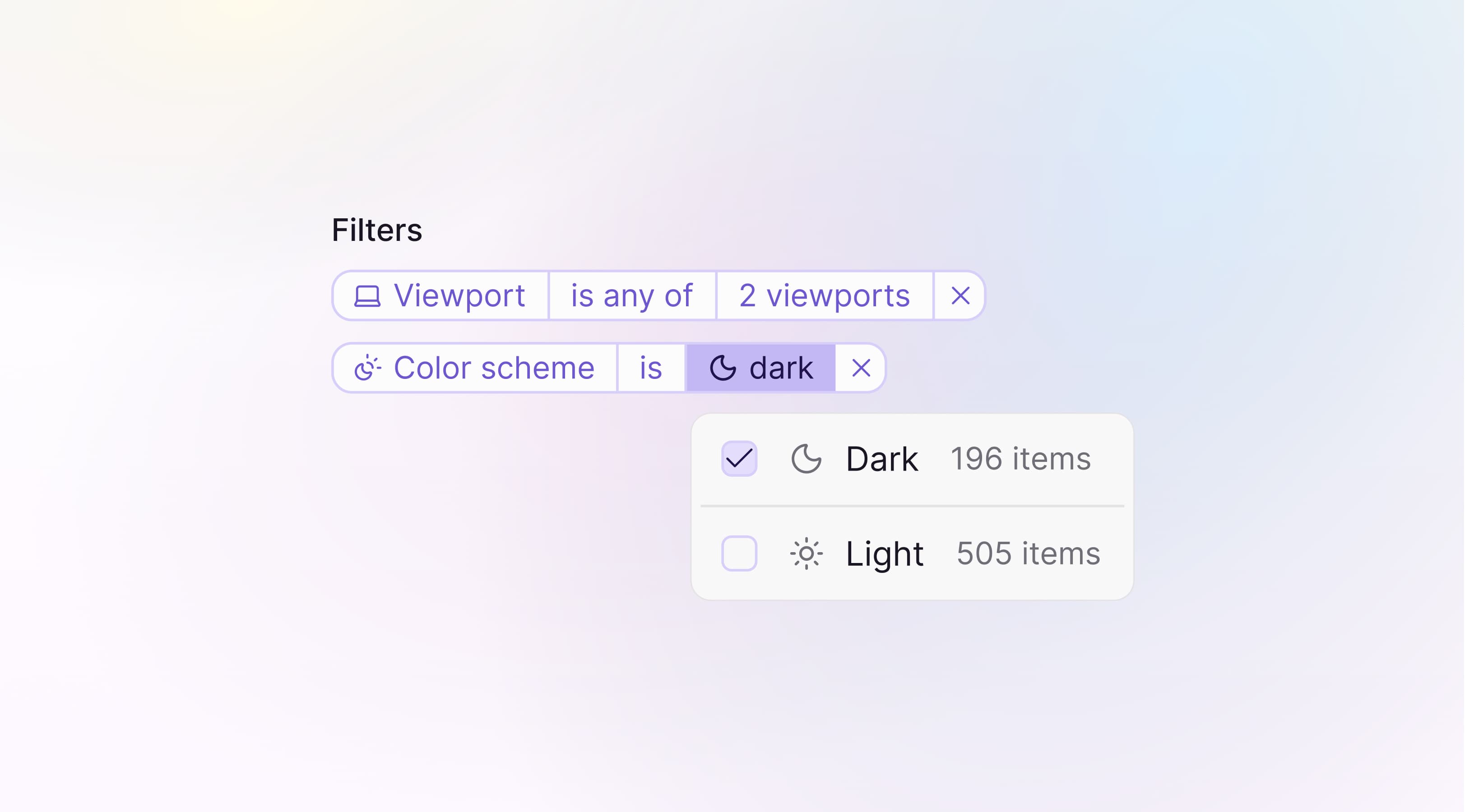Uncheck the Dark option in the dropdown
The width and height of the screenshot is (1465, 812).
(x=739, y=458)
